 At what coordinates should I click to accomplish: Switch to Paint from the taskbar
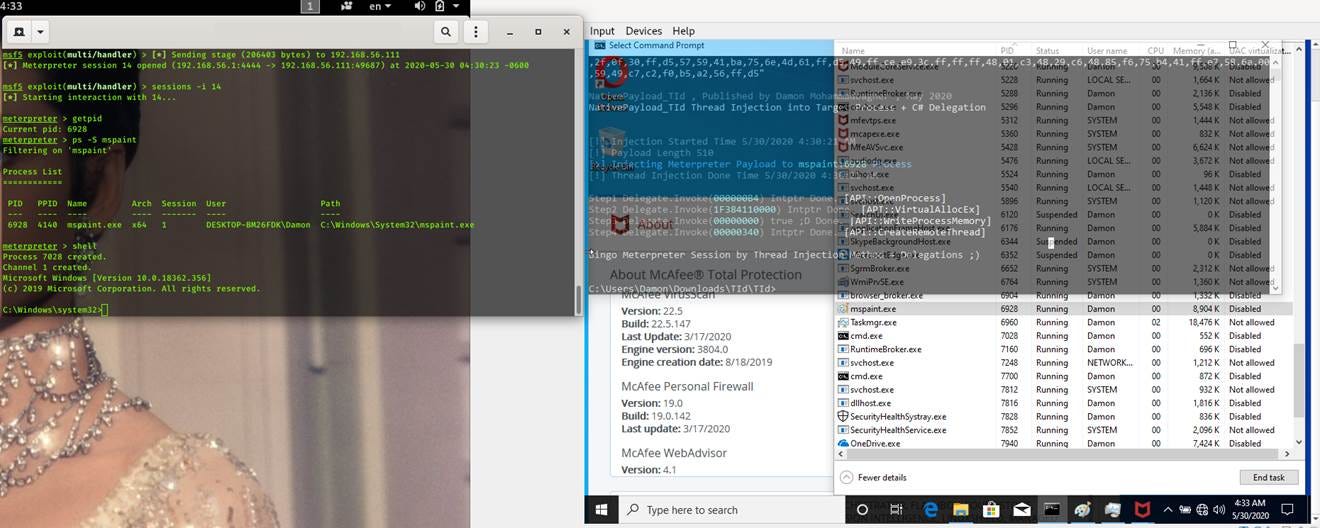[x=1082, y=509]
